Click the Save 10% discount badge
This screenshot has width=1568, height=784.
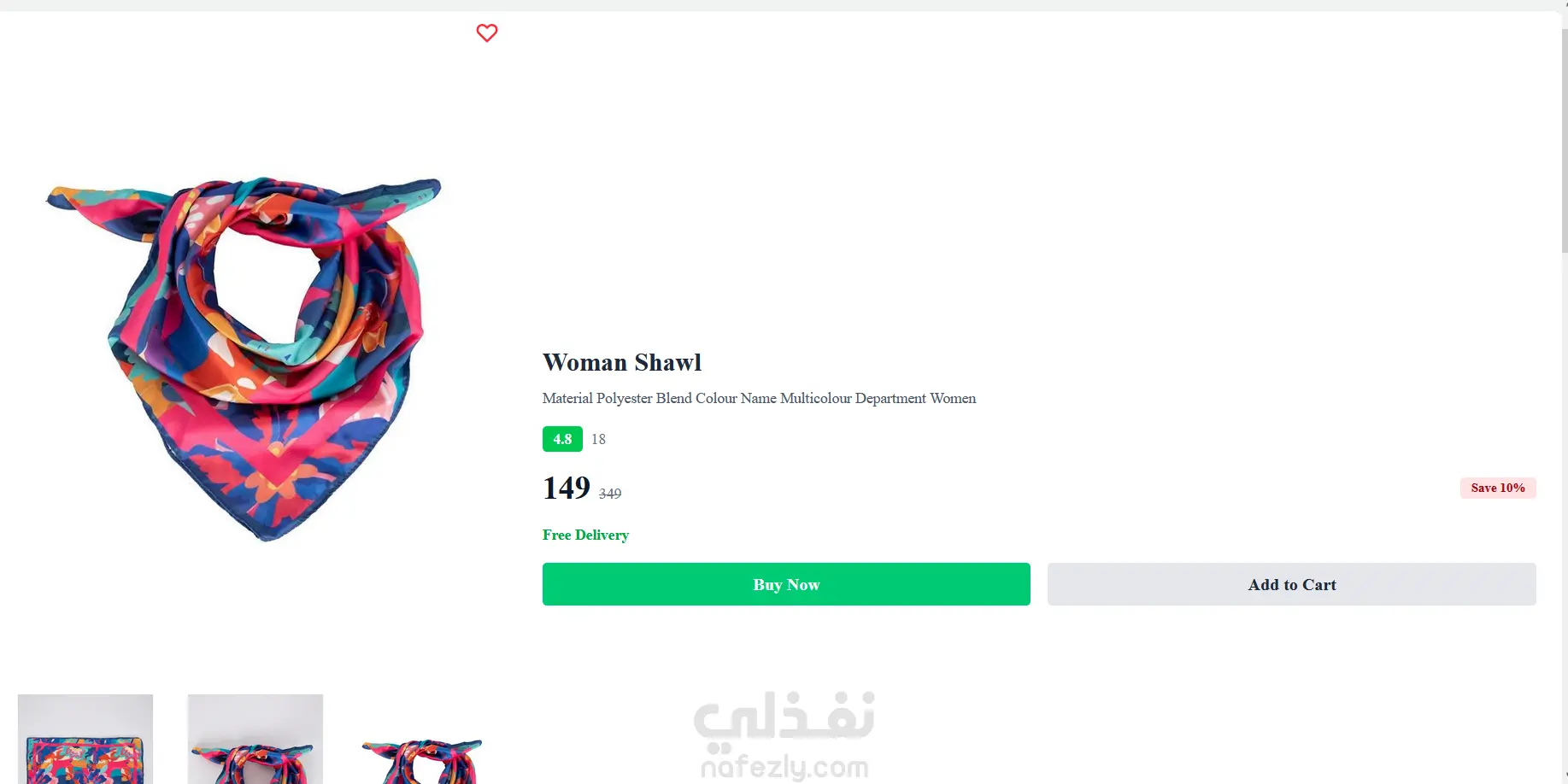click(1498, 488)
